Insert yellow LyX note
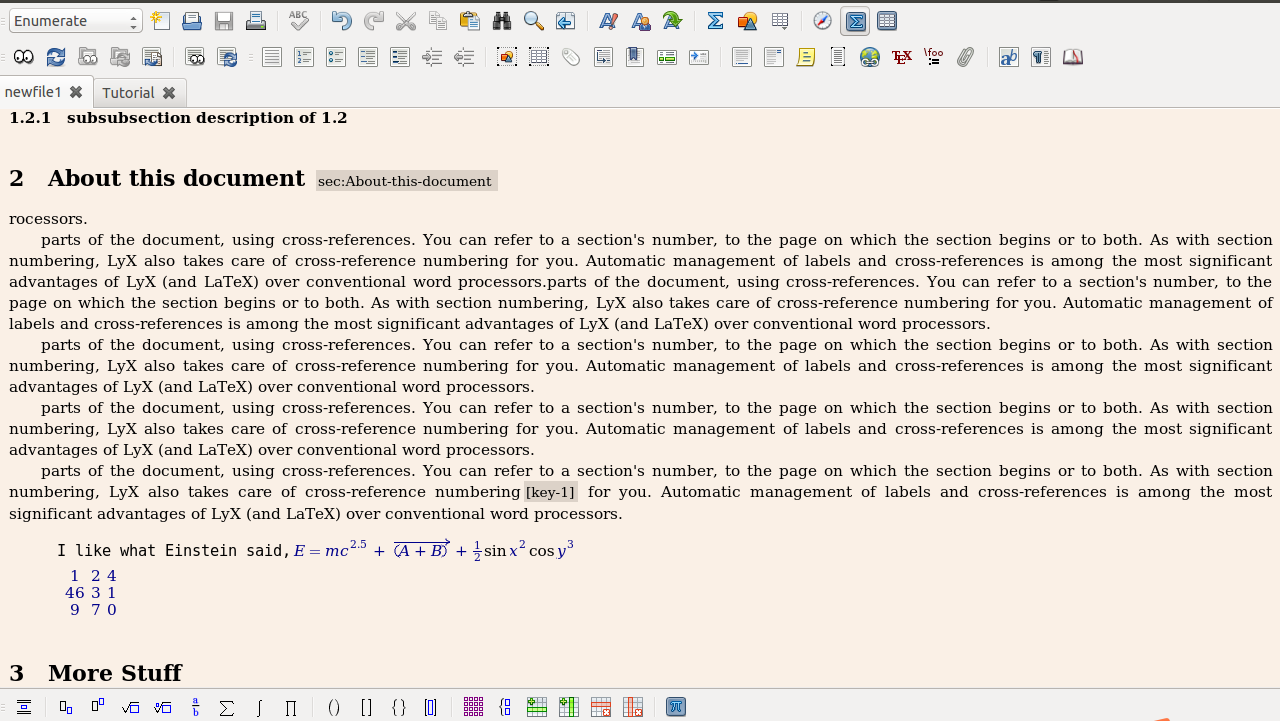Viewport: 1280px width, 721px height. click(x=806, y=57)
